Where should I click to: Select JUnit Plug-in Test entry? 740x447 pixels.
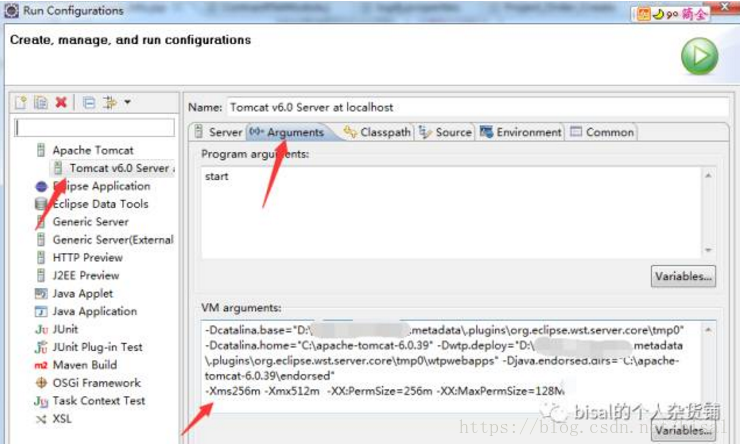point(98,347)
